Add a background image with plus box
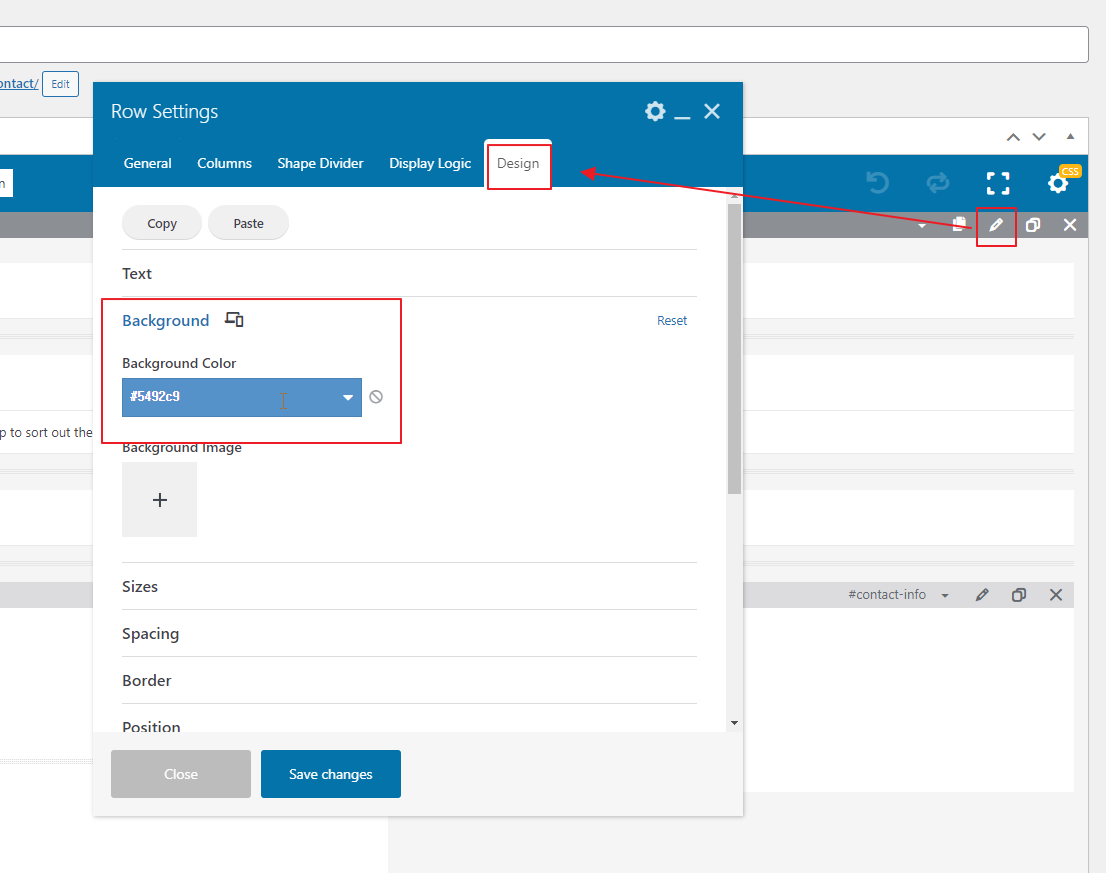 pyautogui.click(x=159, y=499)
